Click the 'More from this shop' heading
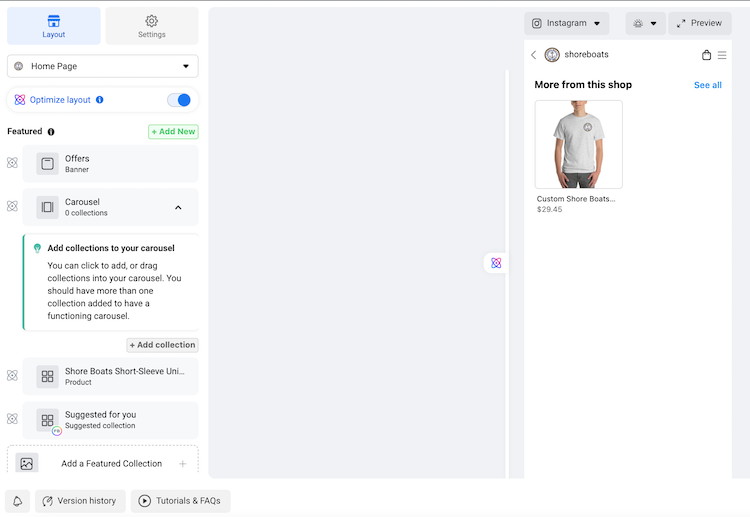Screen dimensions: 750x517 pos(583,85)
